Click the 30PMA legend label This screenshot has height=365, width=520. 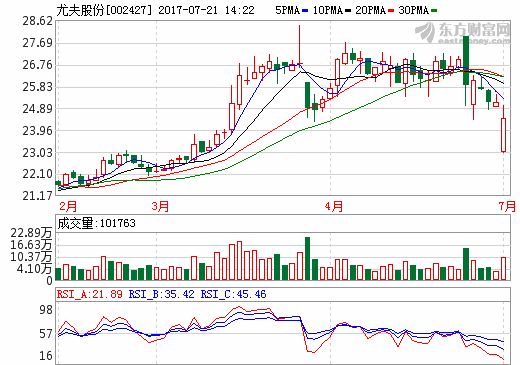[x=414, y=10]
